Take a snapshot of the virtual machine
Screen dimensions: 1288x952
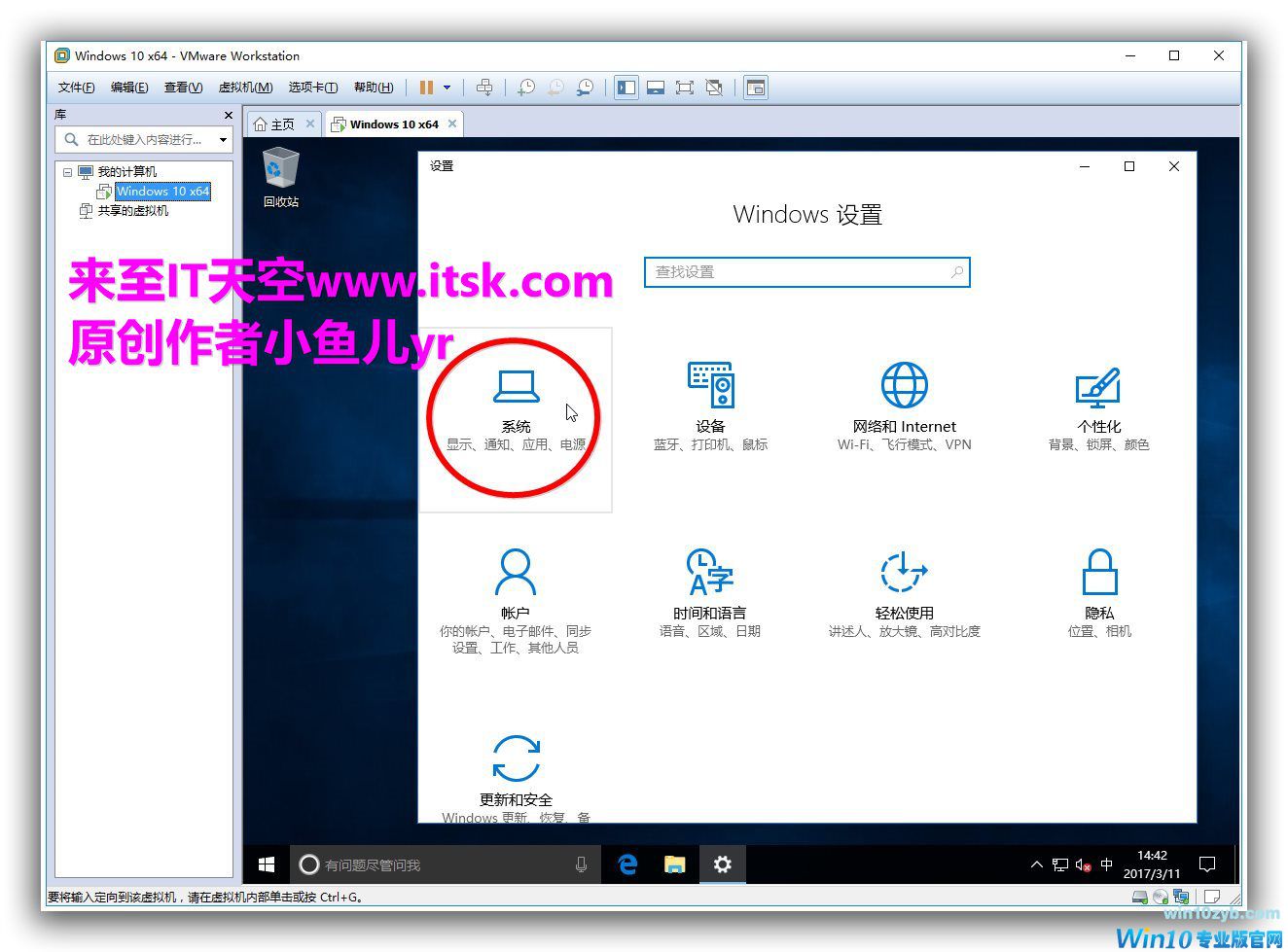(526, 88)
